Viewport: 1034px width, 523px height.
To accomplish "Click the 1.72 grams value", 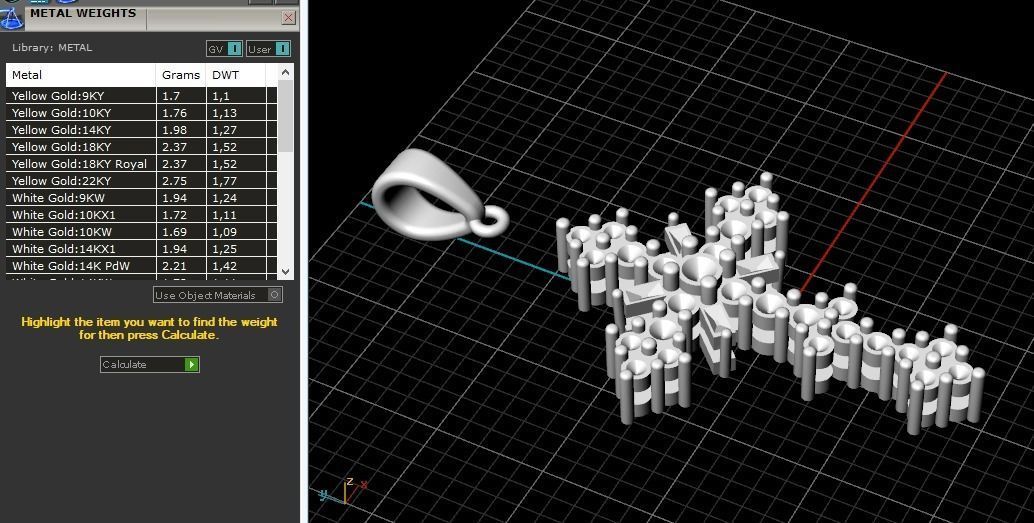I will coord(174,215).
